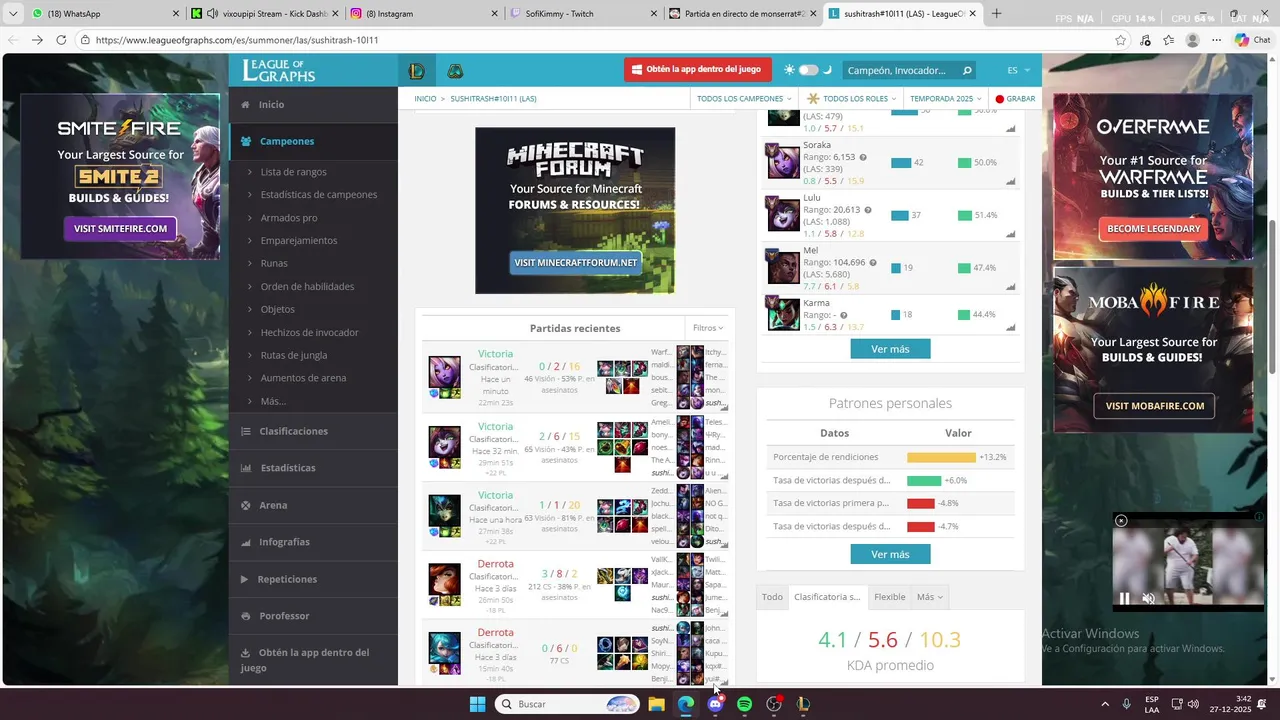This screenshot has width=1280, height=720.
Task: Switch to the Todo tab
Action: coord(772,597)
